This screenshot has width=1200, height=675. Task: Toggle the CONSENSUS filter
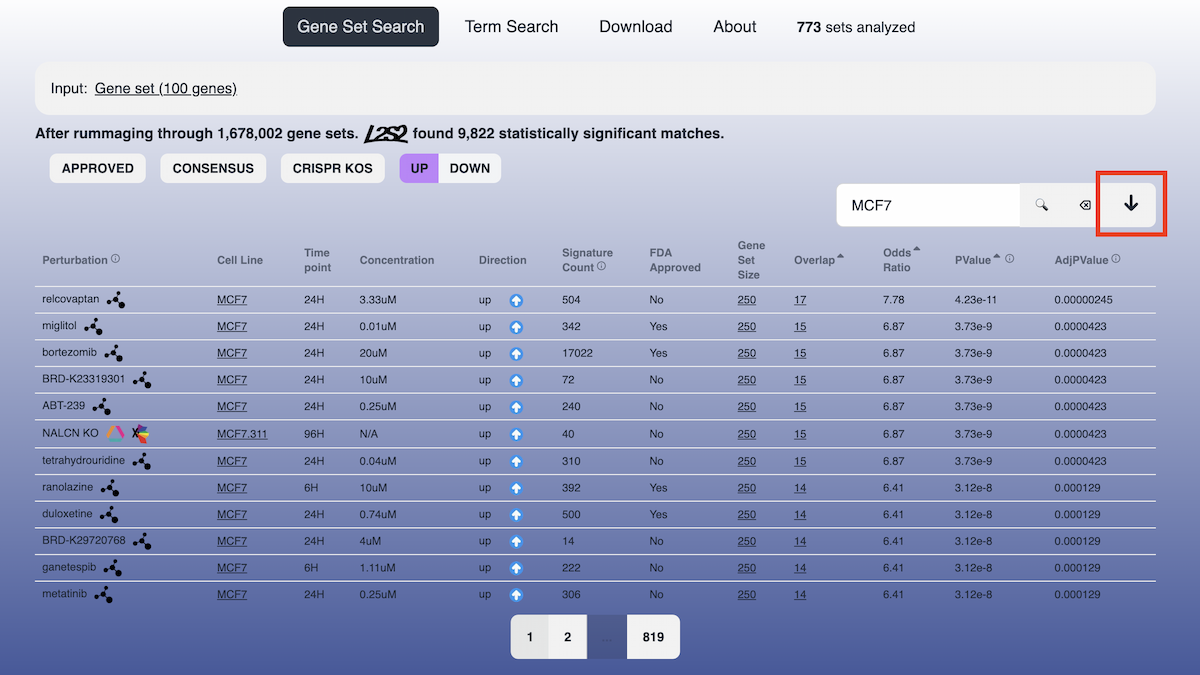213,168
